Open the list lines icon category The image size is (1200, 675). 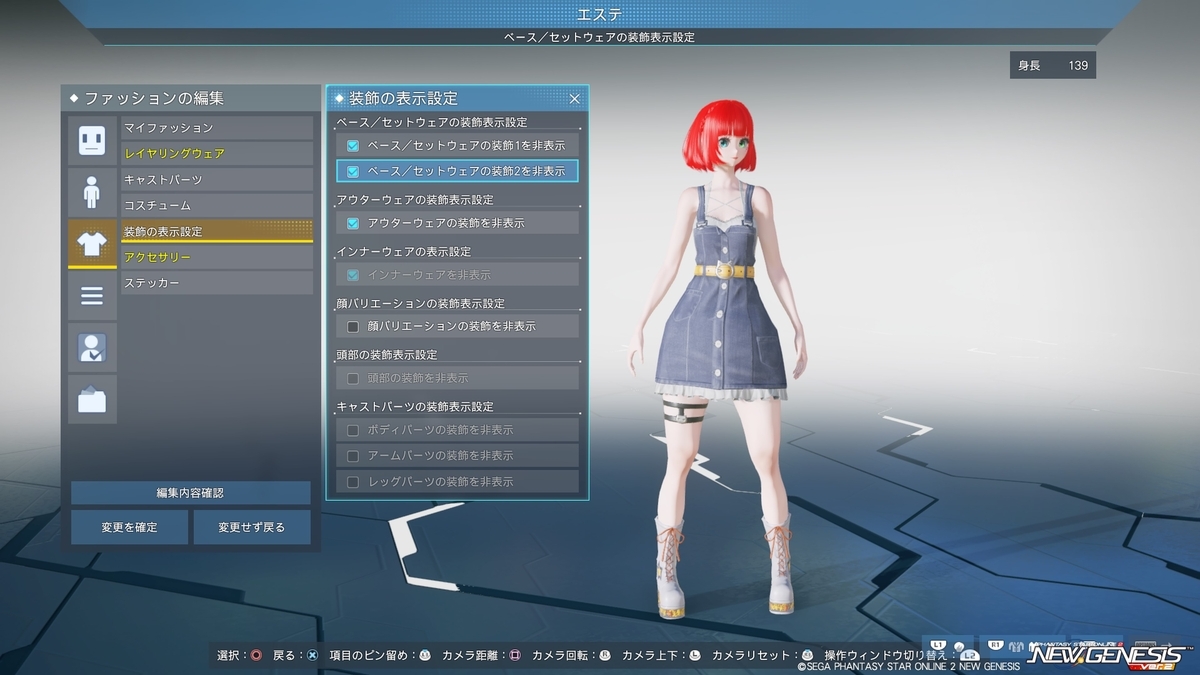[92, 296]
